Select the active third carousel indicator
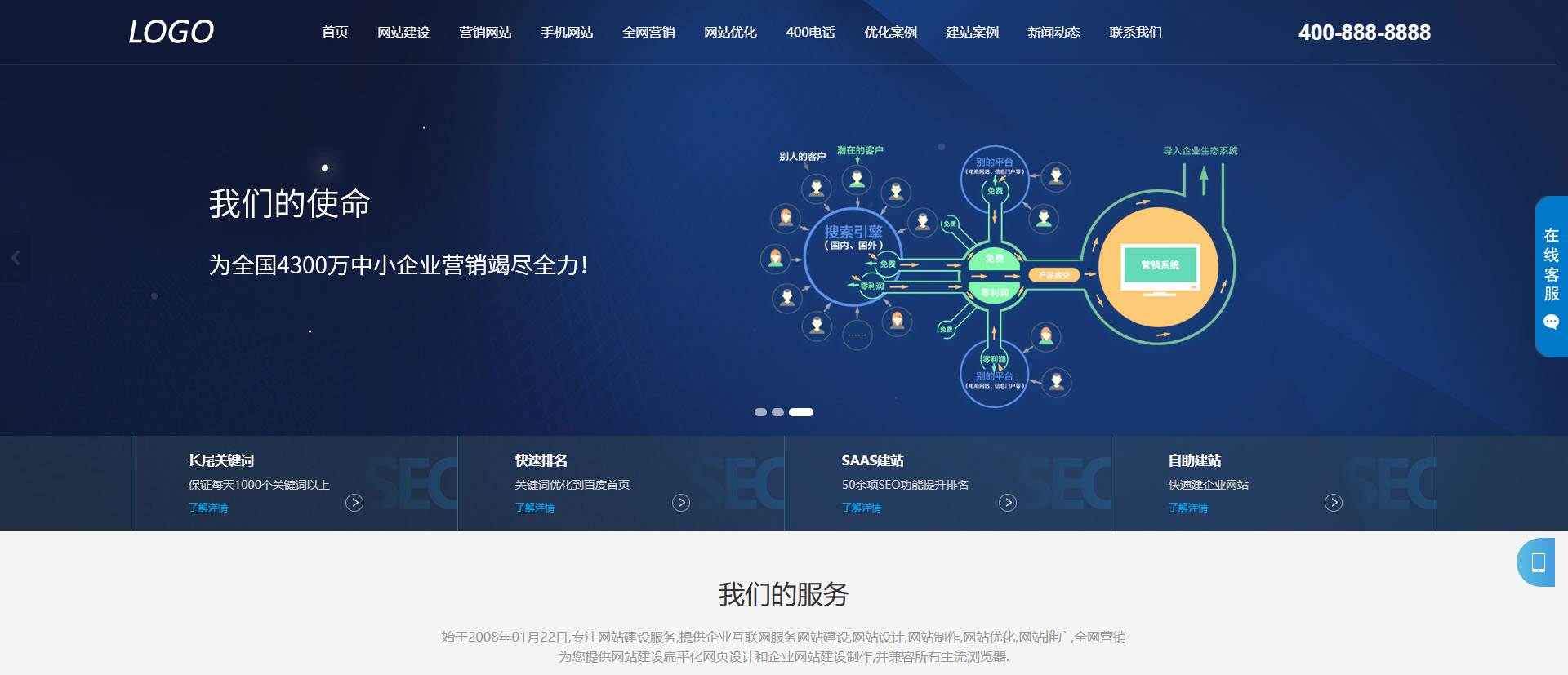Image resolution: width=1568 pixels, height=675 pixels. tap(801, 412)
